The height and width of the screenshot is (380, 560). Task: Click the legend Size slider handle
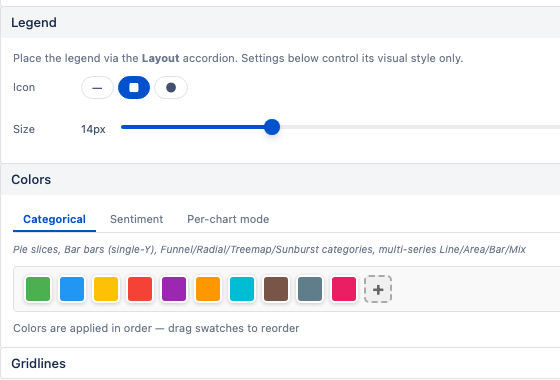click(x=272, y=127)
